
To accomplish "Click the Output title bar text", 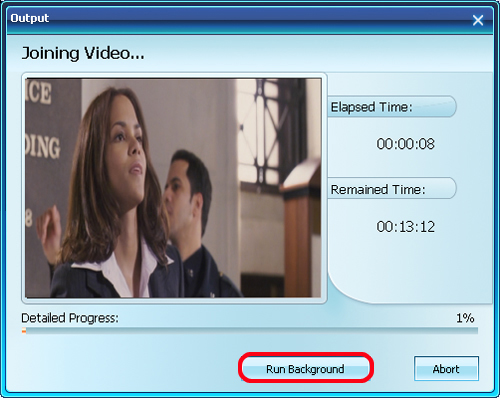I will pos(30,18).
